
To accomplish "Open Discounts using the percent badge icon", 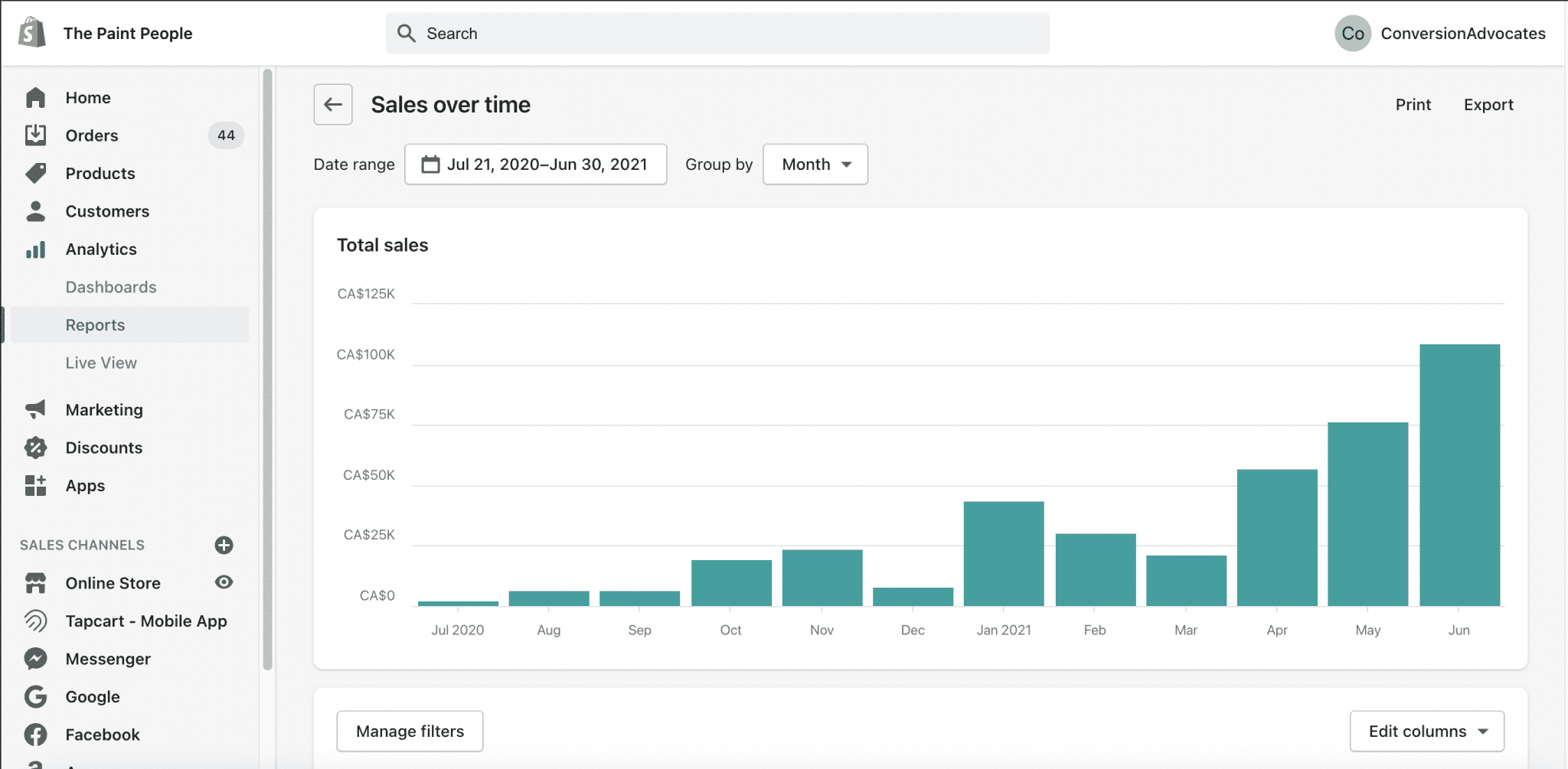I will coord(35,448).
